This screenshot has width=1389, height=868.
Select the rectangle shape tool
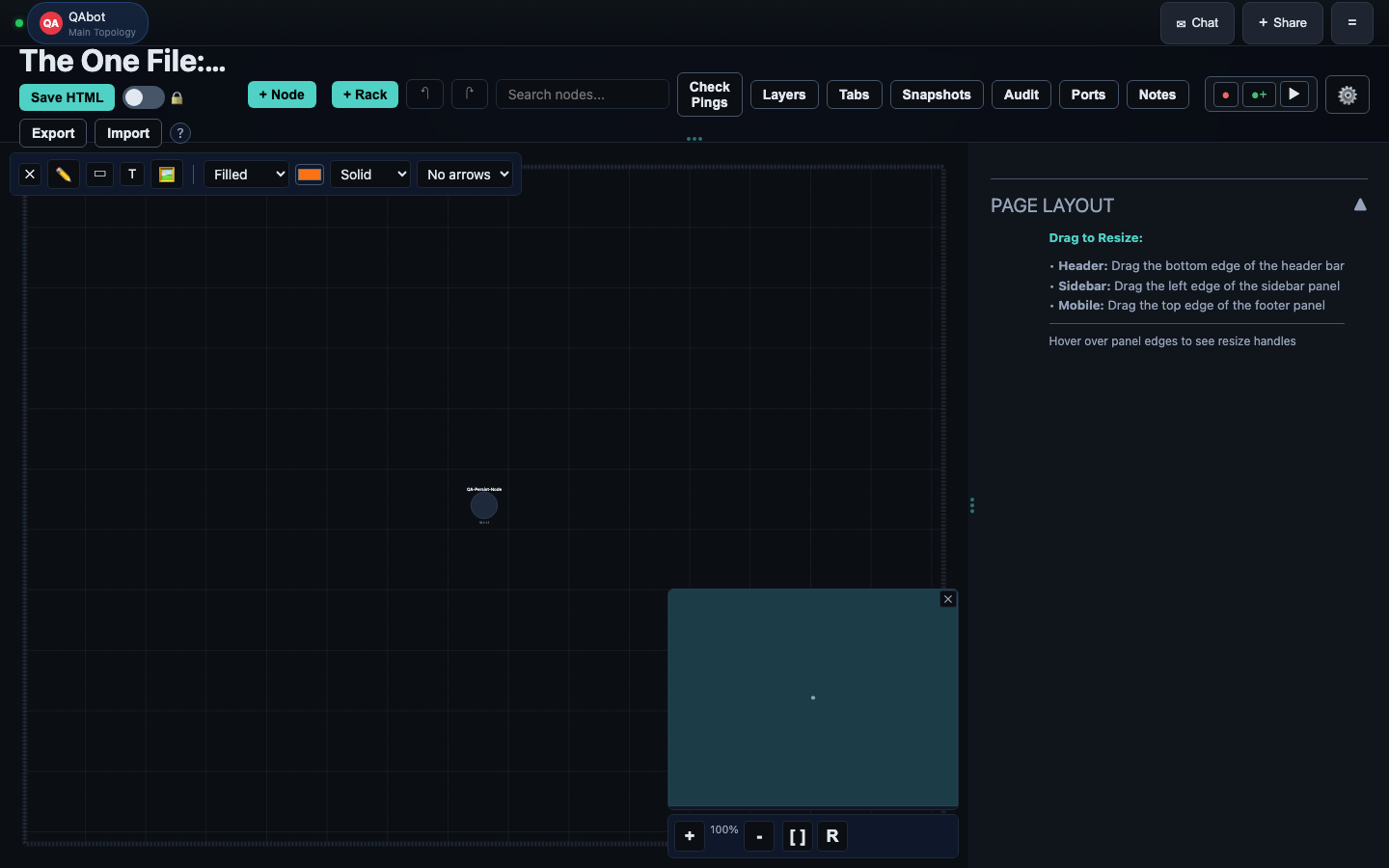[x=99, y=175]
